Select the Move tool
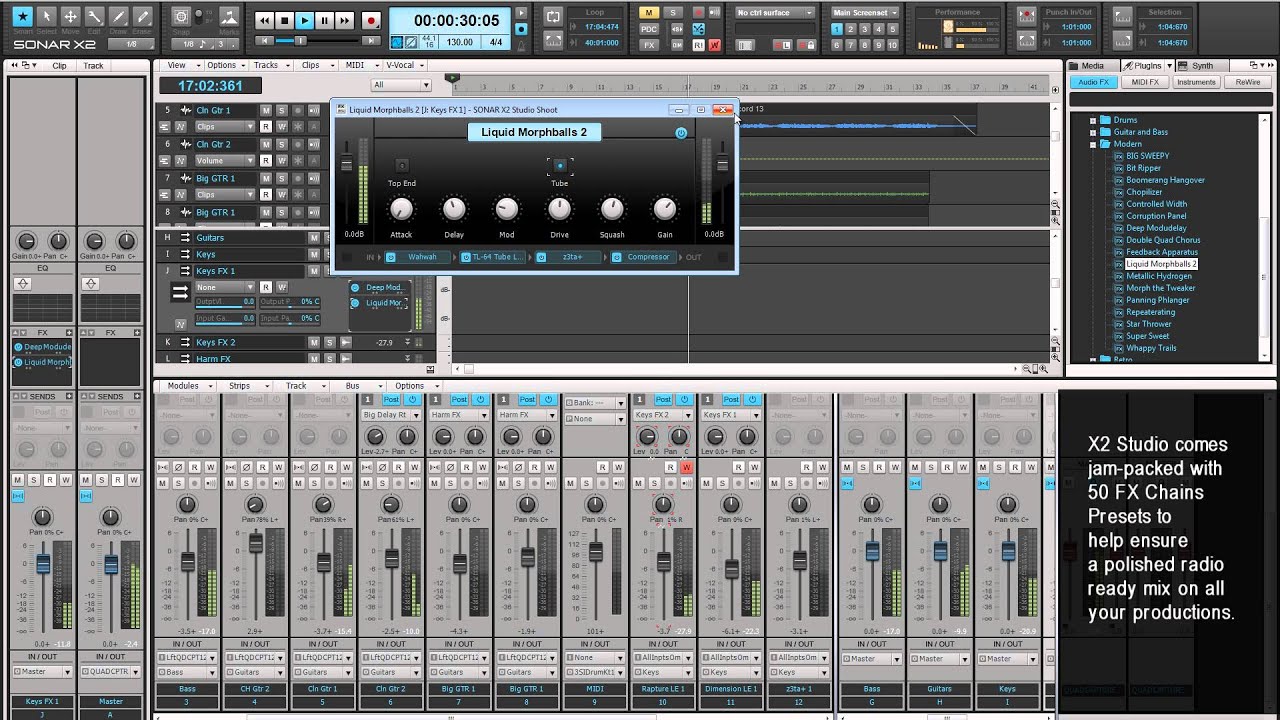 pyautogui.click(x=70, y=16)
